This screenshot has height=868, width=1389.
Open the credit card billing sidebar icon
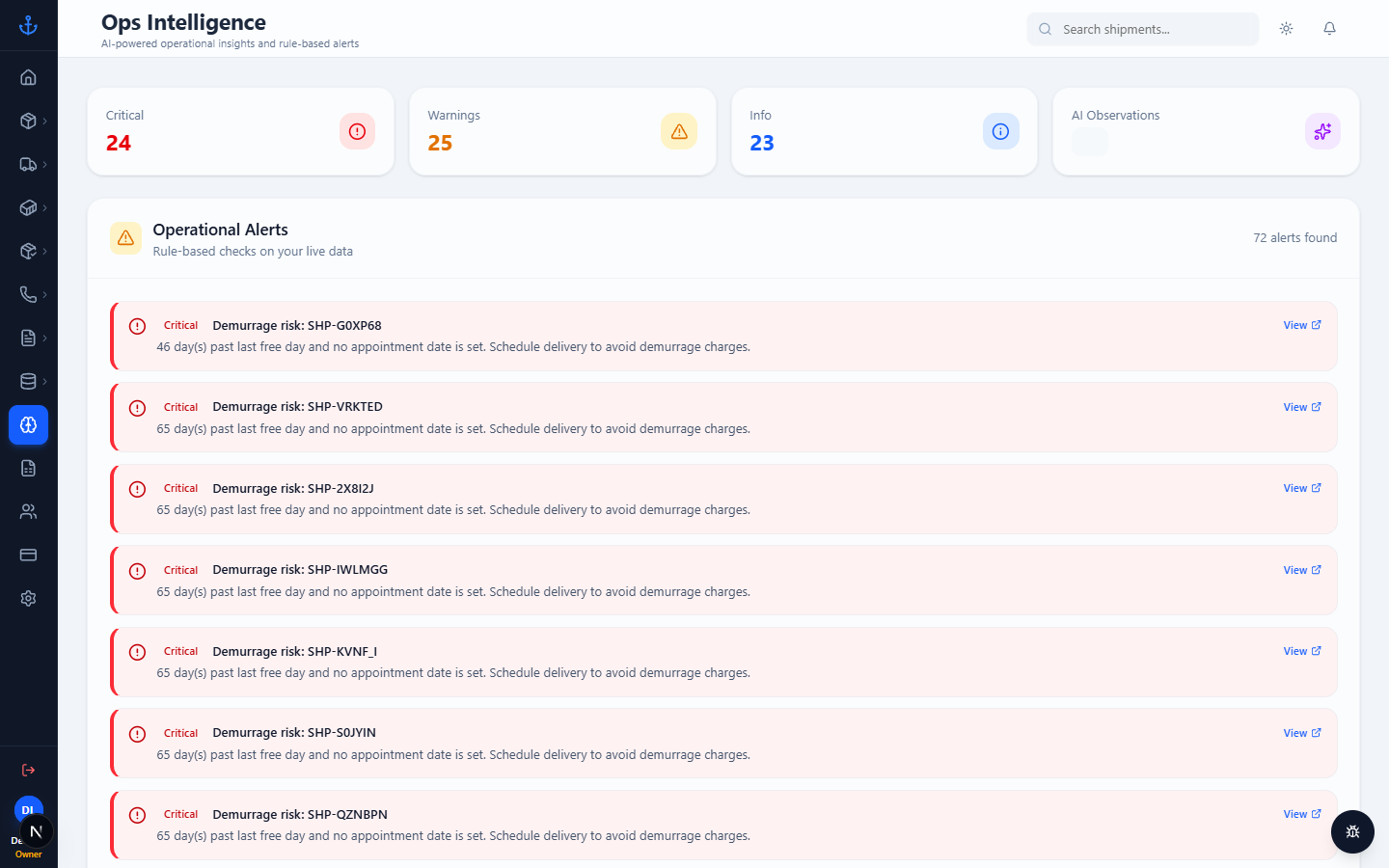pos(28,555)
